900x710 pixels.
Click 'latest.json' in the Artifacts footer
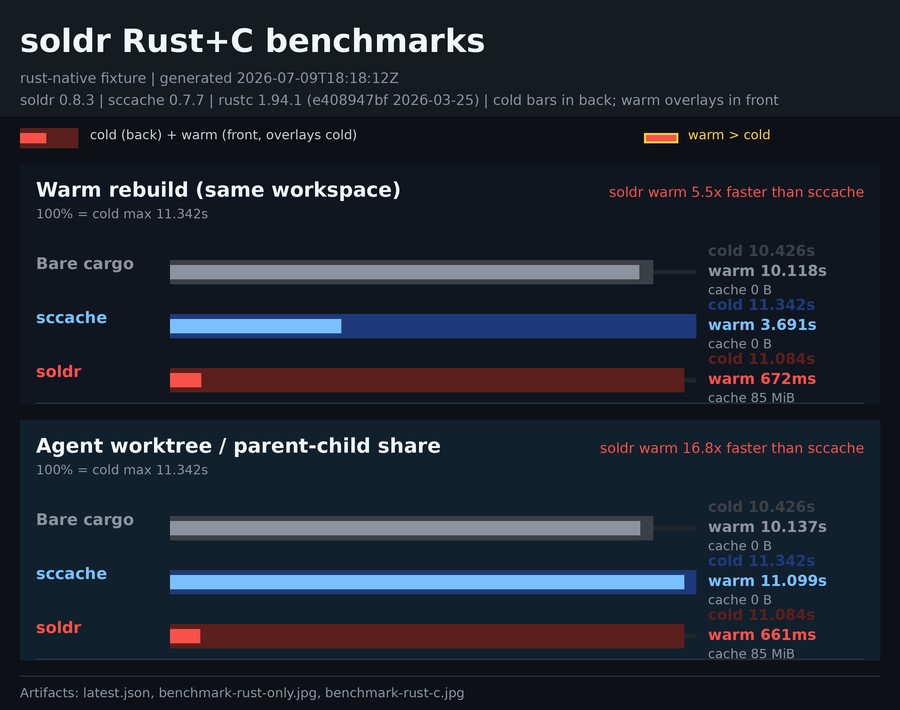pyautogui.click(x=117, y=693)
